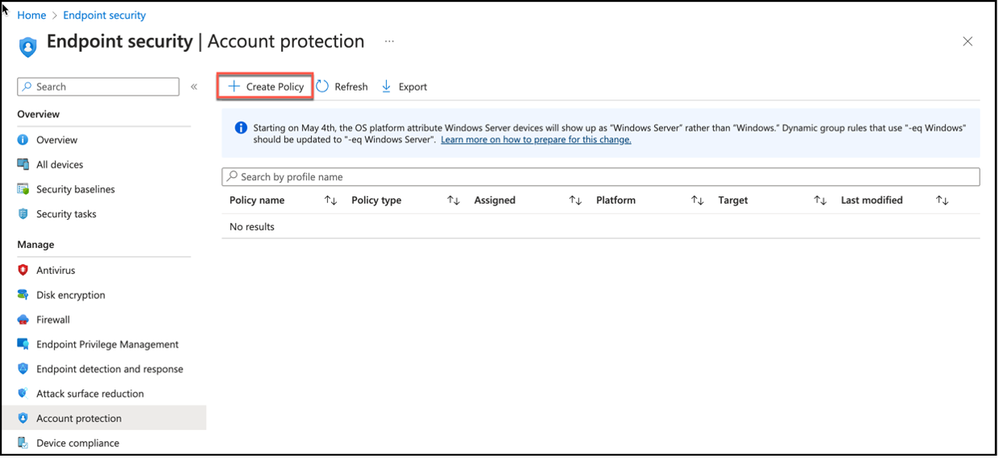Go to the Home breadcrumb
This screenshot has height=459, width=999.
pyautogui.click(x=31, y=15)
